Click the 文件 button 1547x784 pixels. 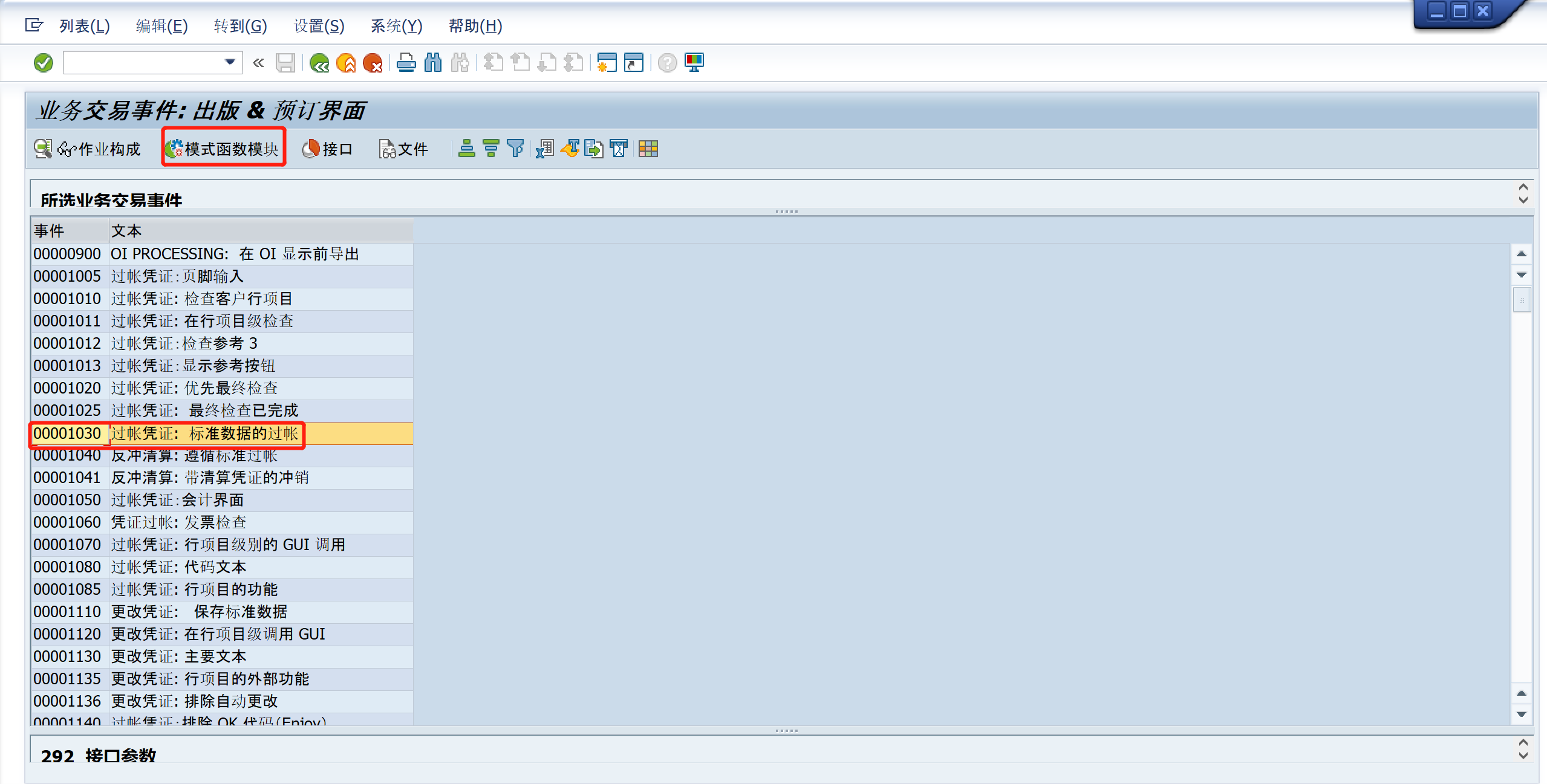[x=403, y=149]
